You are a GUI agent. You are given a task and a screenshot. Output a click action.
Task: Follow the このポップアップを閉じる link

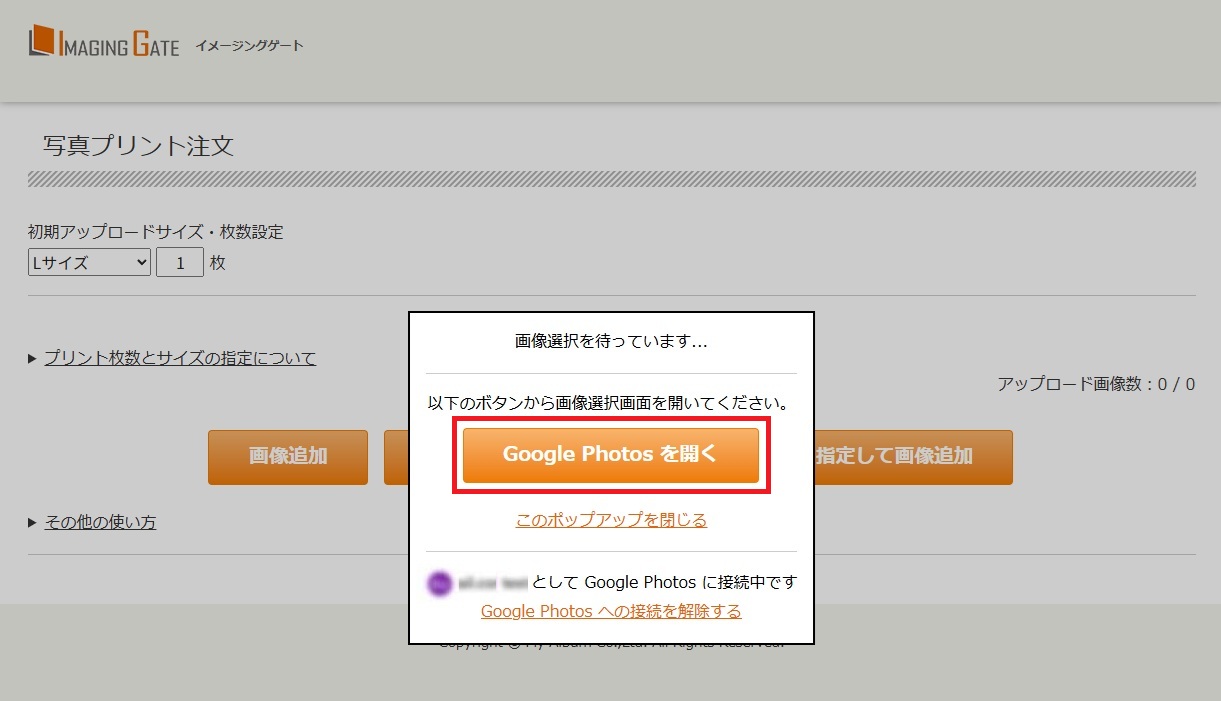tap(611, 519)
